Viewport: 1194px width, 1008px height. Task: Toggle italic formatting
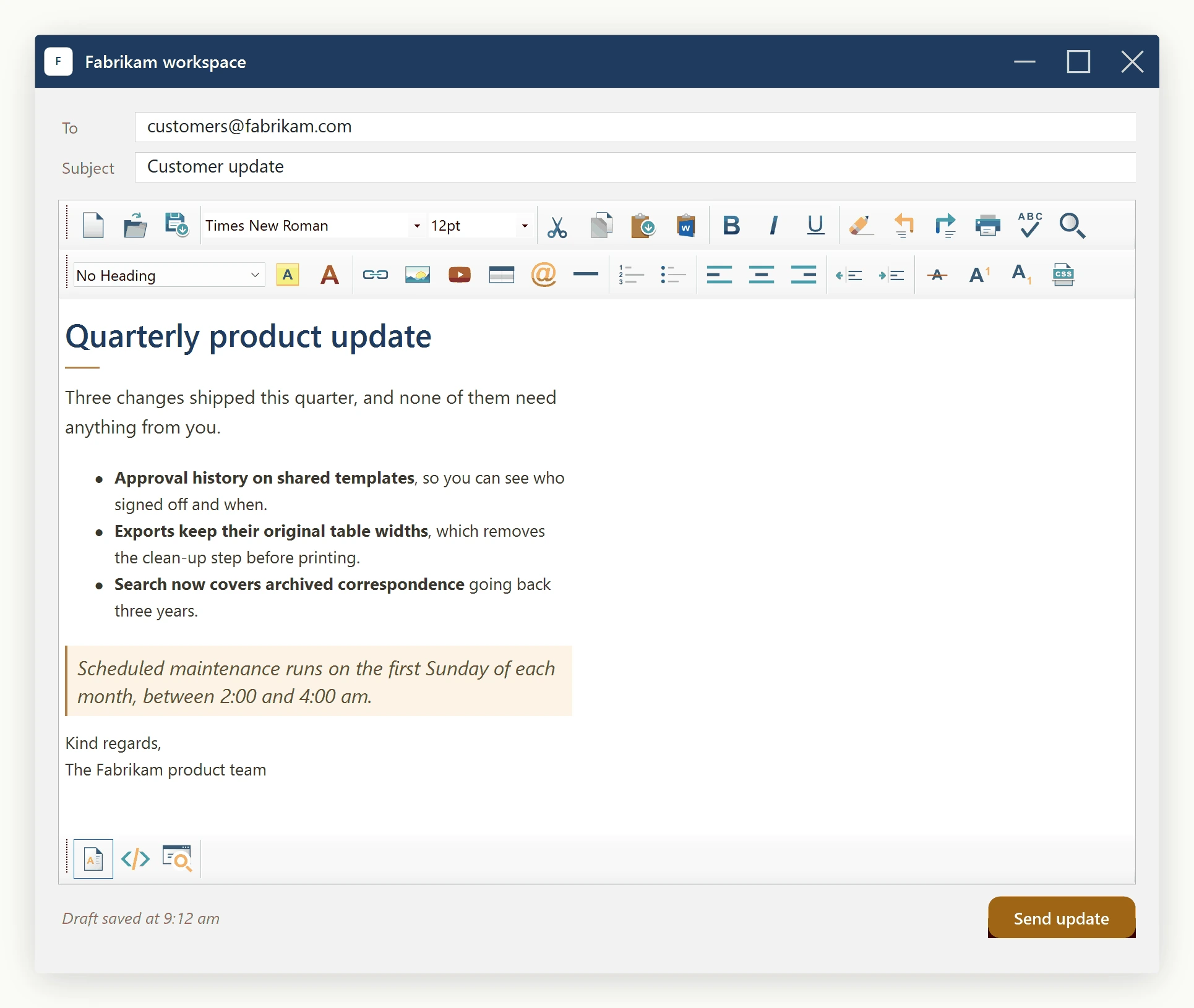click(773, 226)
